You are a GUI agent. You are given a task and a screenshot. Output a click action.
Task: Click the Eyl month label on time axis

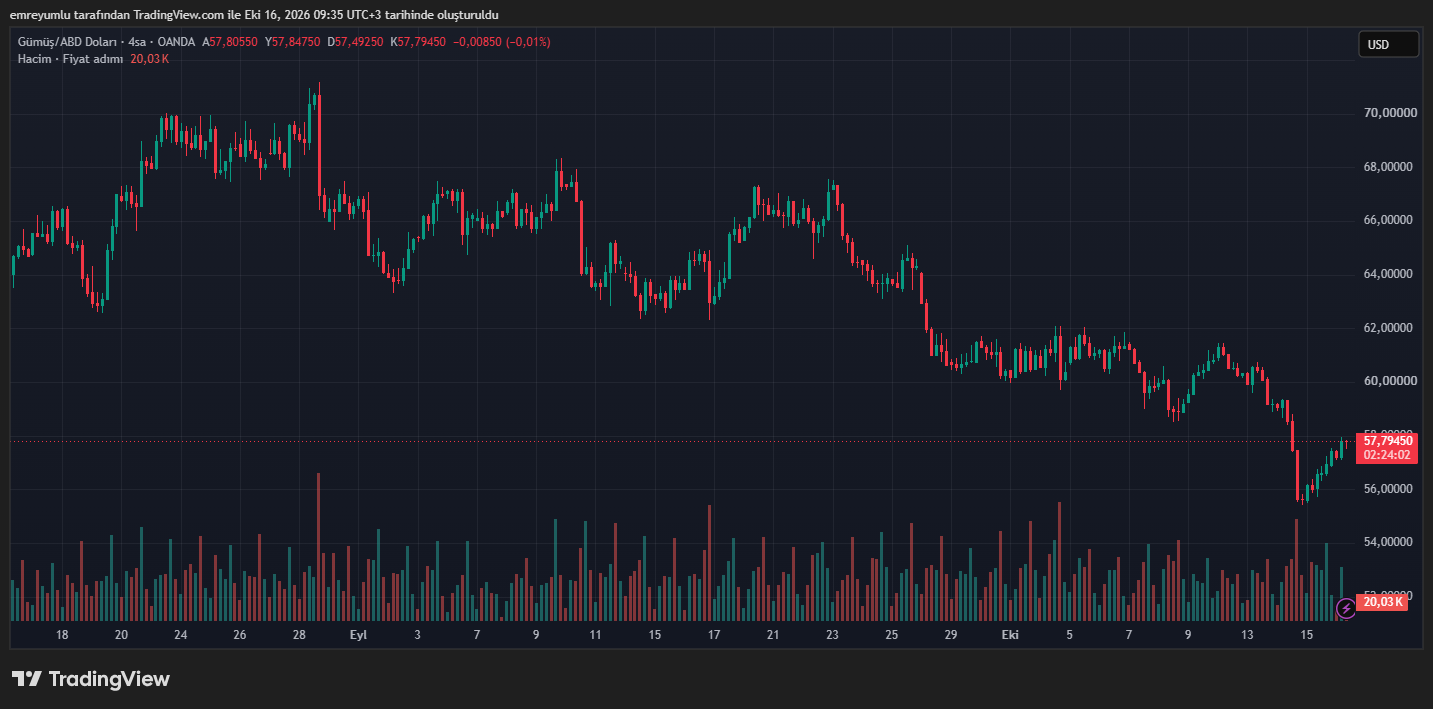(358, 635)
